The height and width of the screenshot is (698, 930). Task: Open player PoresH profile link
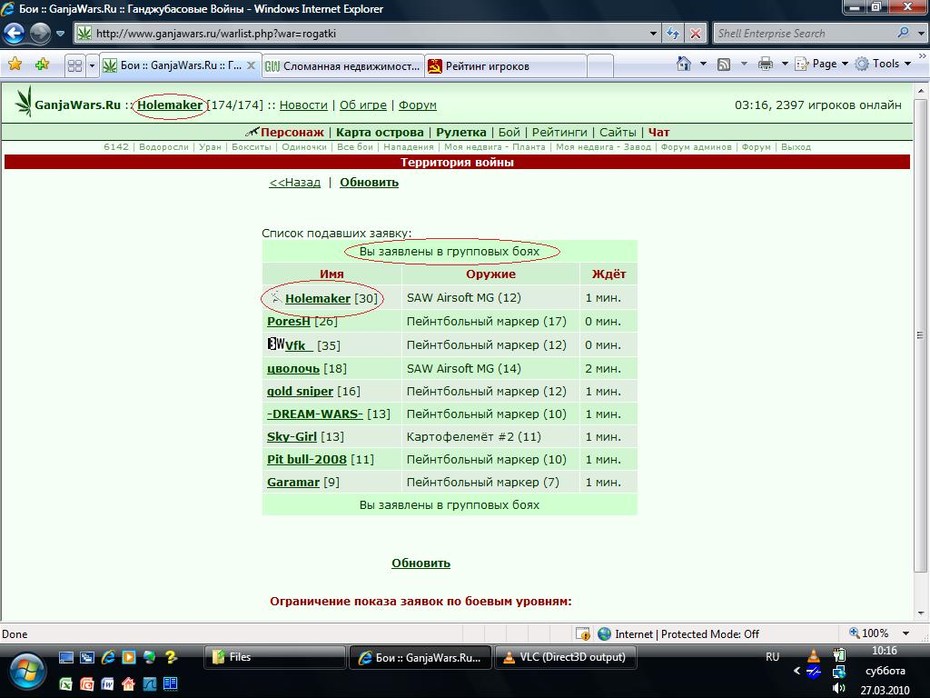point(288,321)
